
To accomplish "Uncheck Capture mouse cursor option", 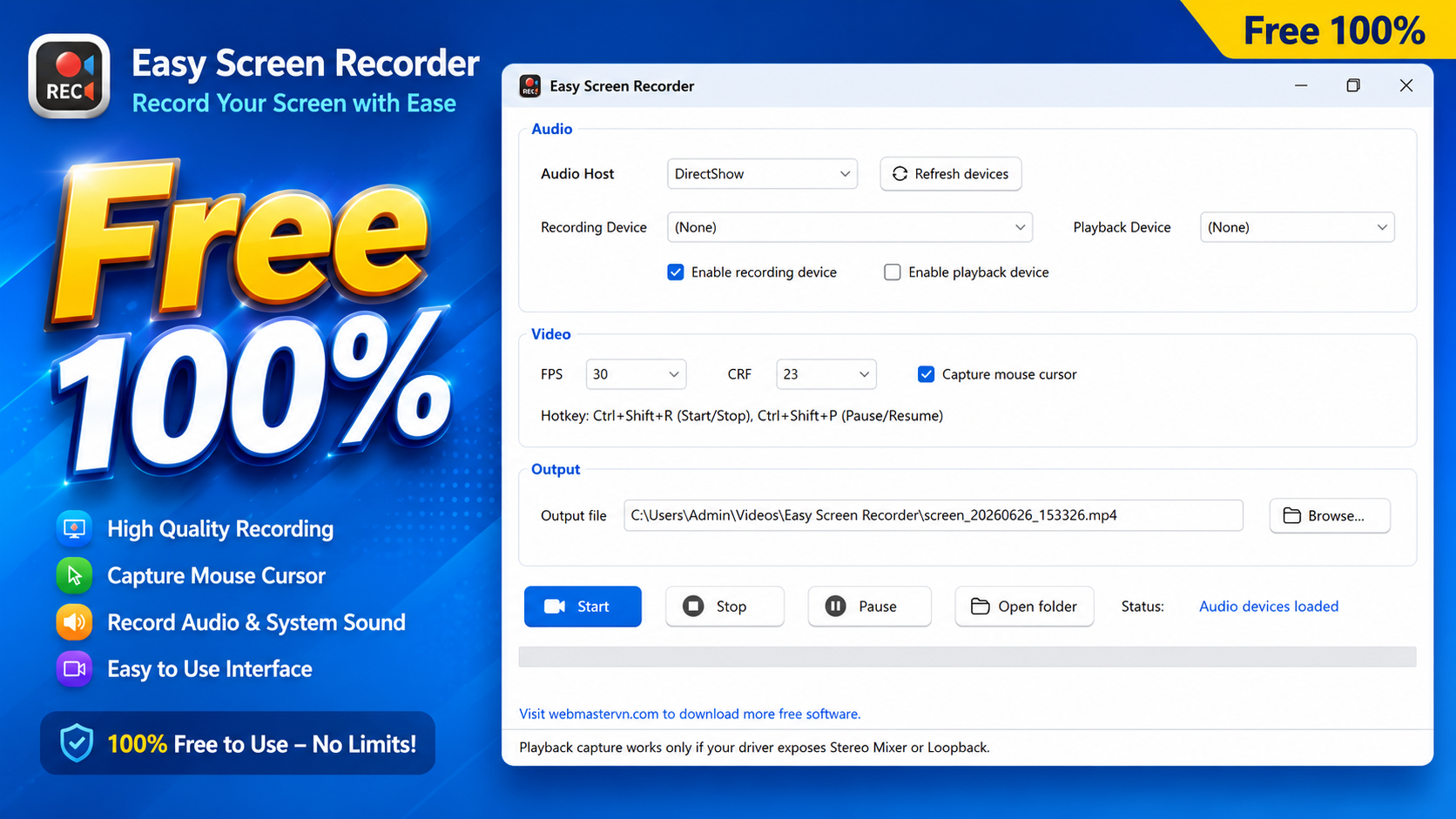I will 926,374.
